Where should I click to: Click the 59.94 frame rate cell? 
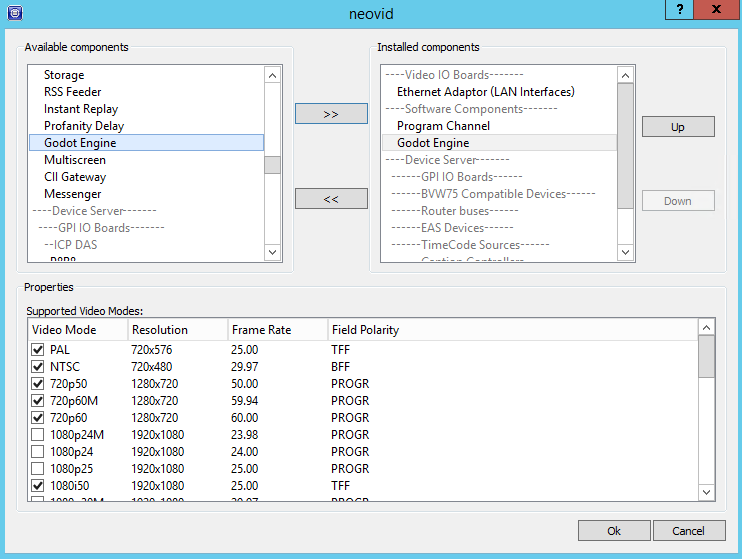click(245, 401)
